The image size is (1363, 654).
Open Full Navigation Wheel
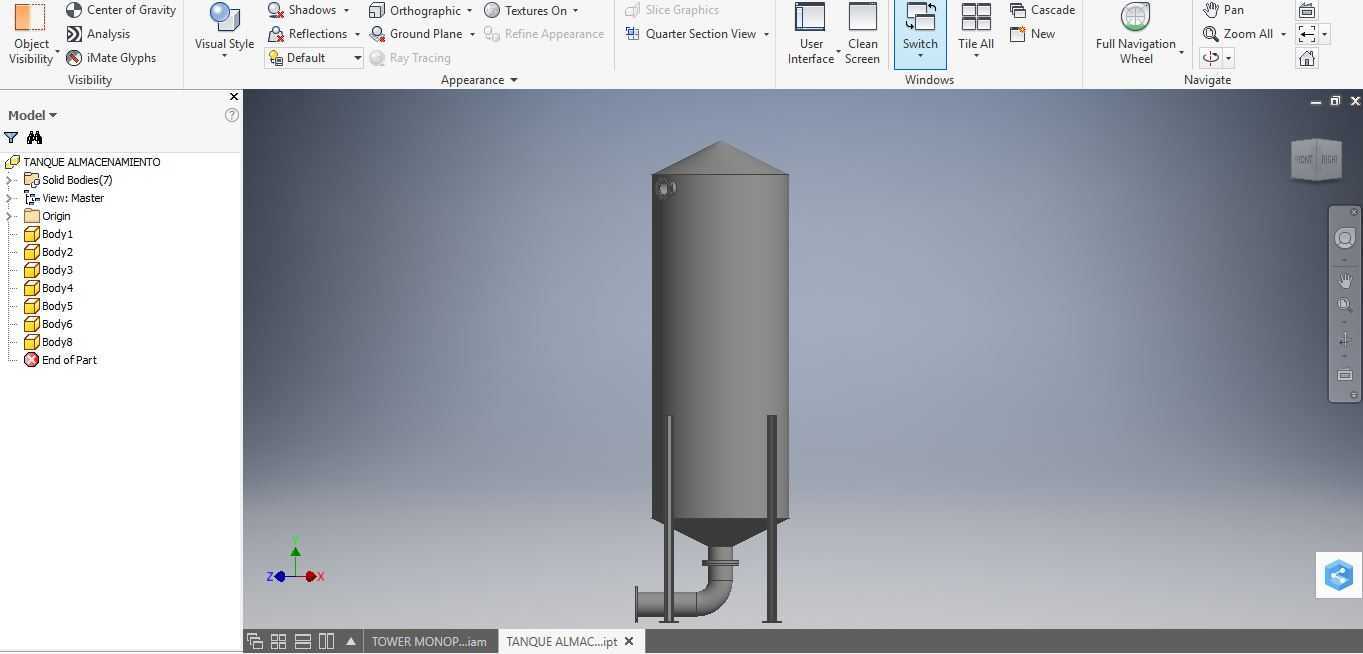click(1136, 35)
